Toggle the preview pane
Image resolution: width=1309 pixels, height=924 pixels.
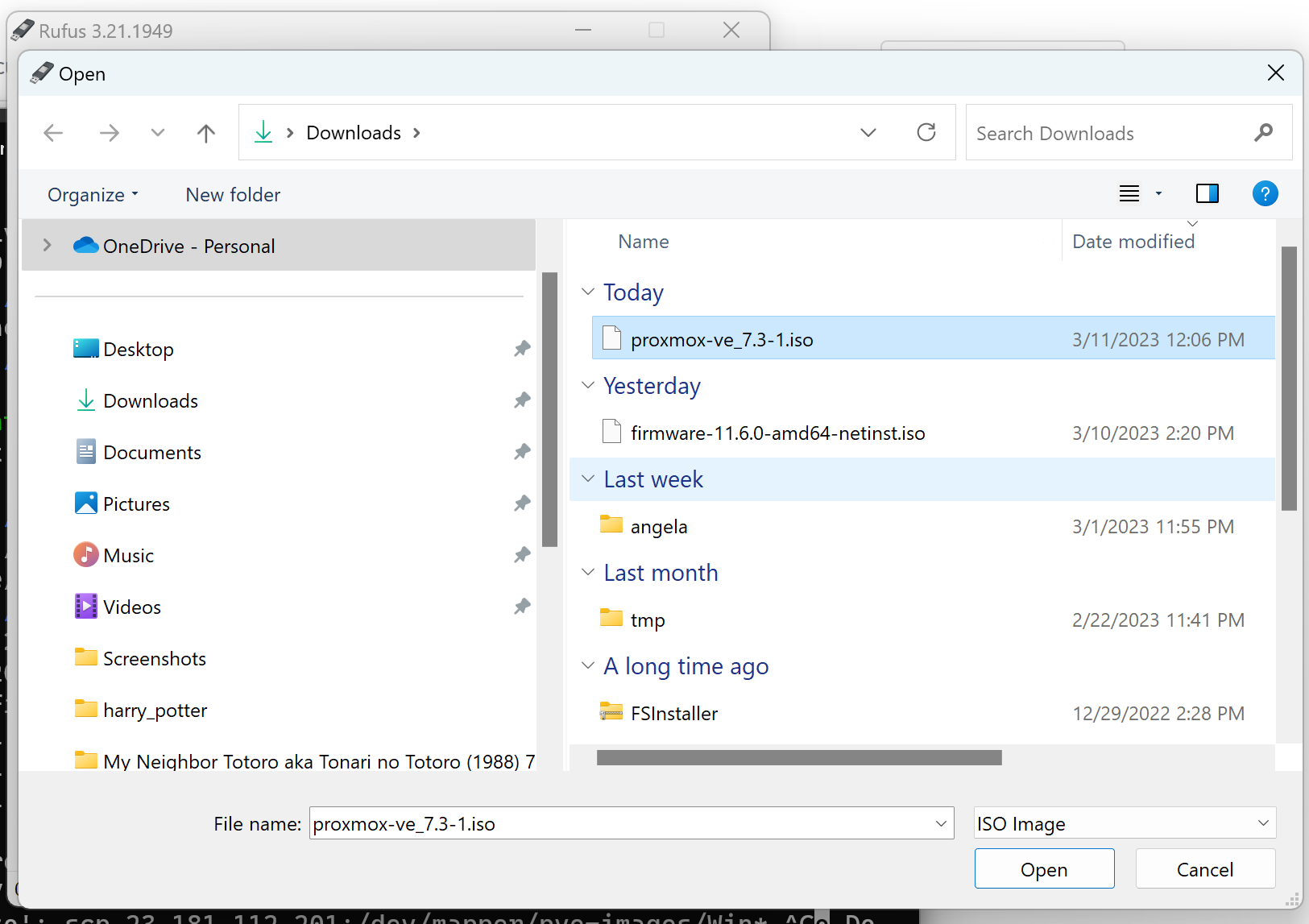tap(1207, 194)
